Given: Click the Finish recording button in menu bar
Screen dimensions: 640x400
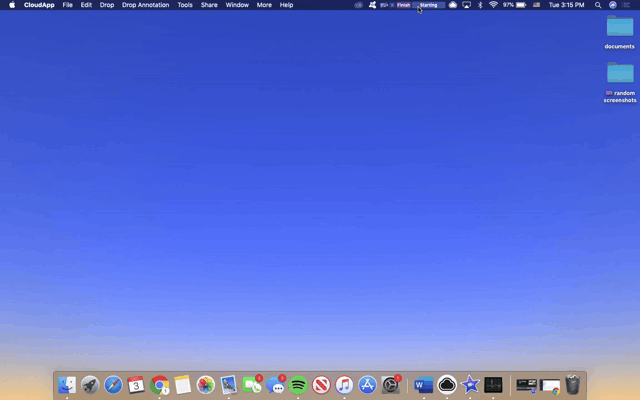Looking at the screenshot, I should 403,5.
